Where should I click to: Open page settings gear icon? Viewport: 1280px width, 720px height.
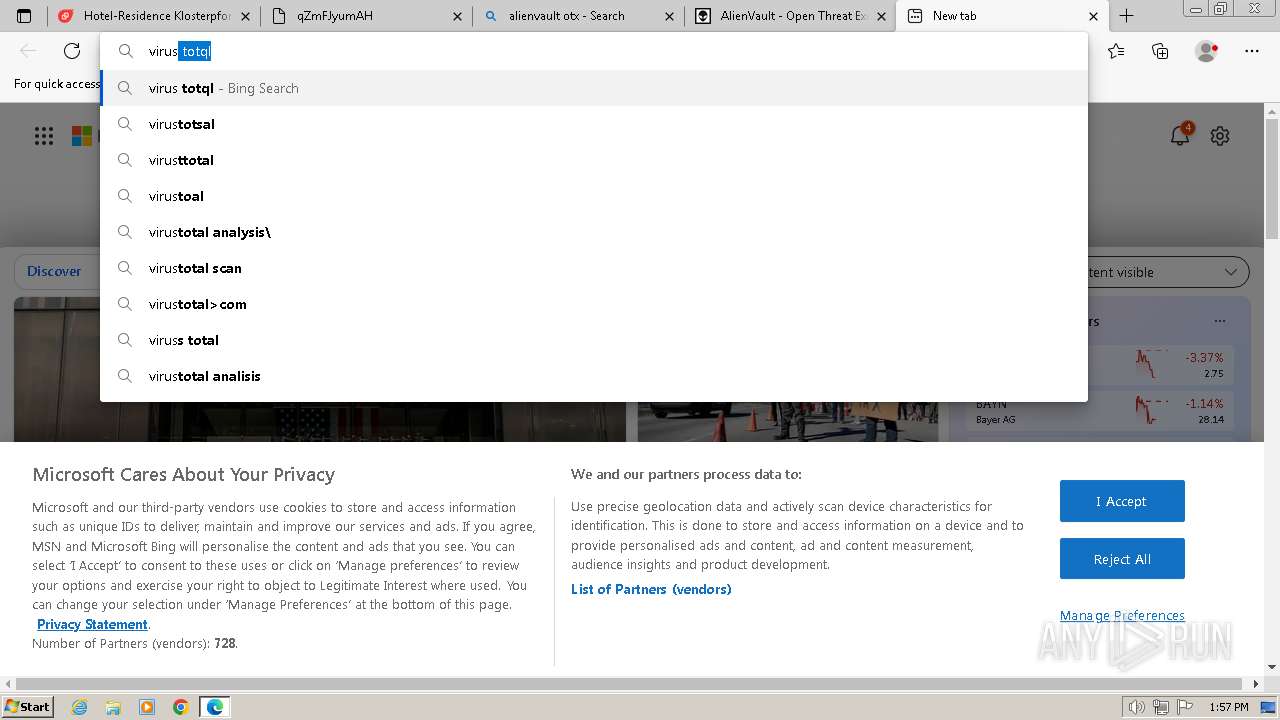coord(1220,136)
